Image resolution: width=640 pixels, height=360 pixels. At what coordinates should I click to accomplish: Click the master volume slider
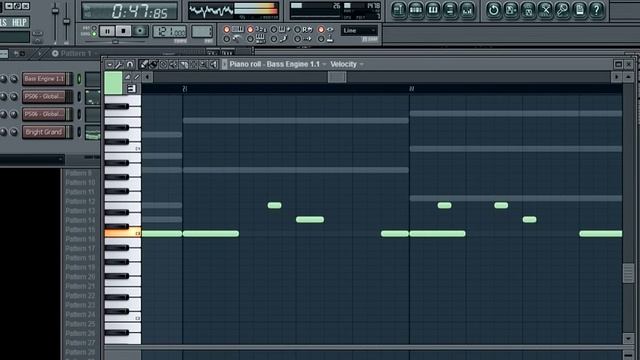click(56, 11)
